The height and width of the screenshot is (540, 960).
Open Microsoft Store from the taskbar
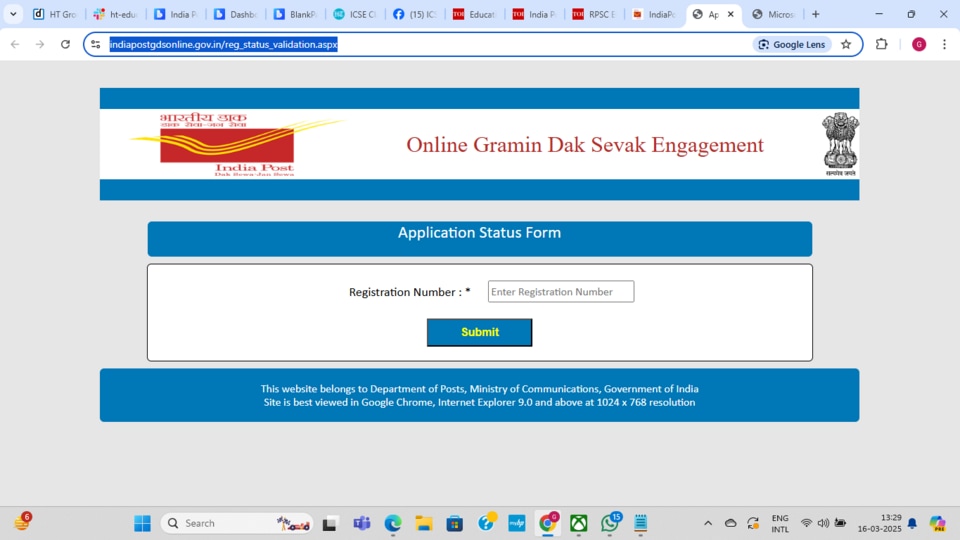pyautogui.click(x=454, y=523)
